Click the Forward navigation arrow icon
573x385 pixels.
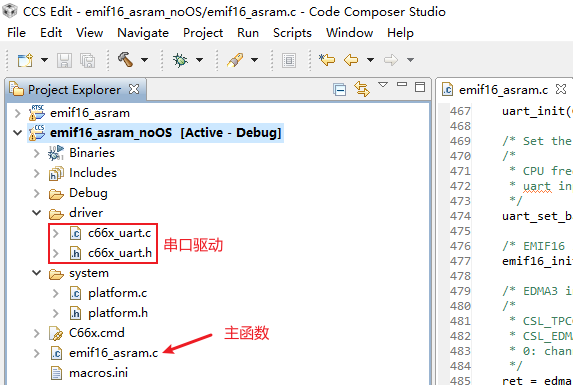pos(391,60)
